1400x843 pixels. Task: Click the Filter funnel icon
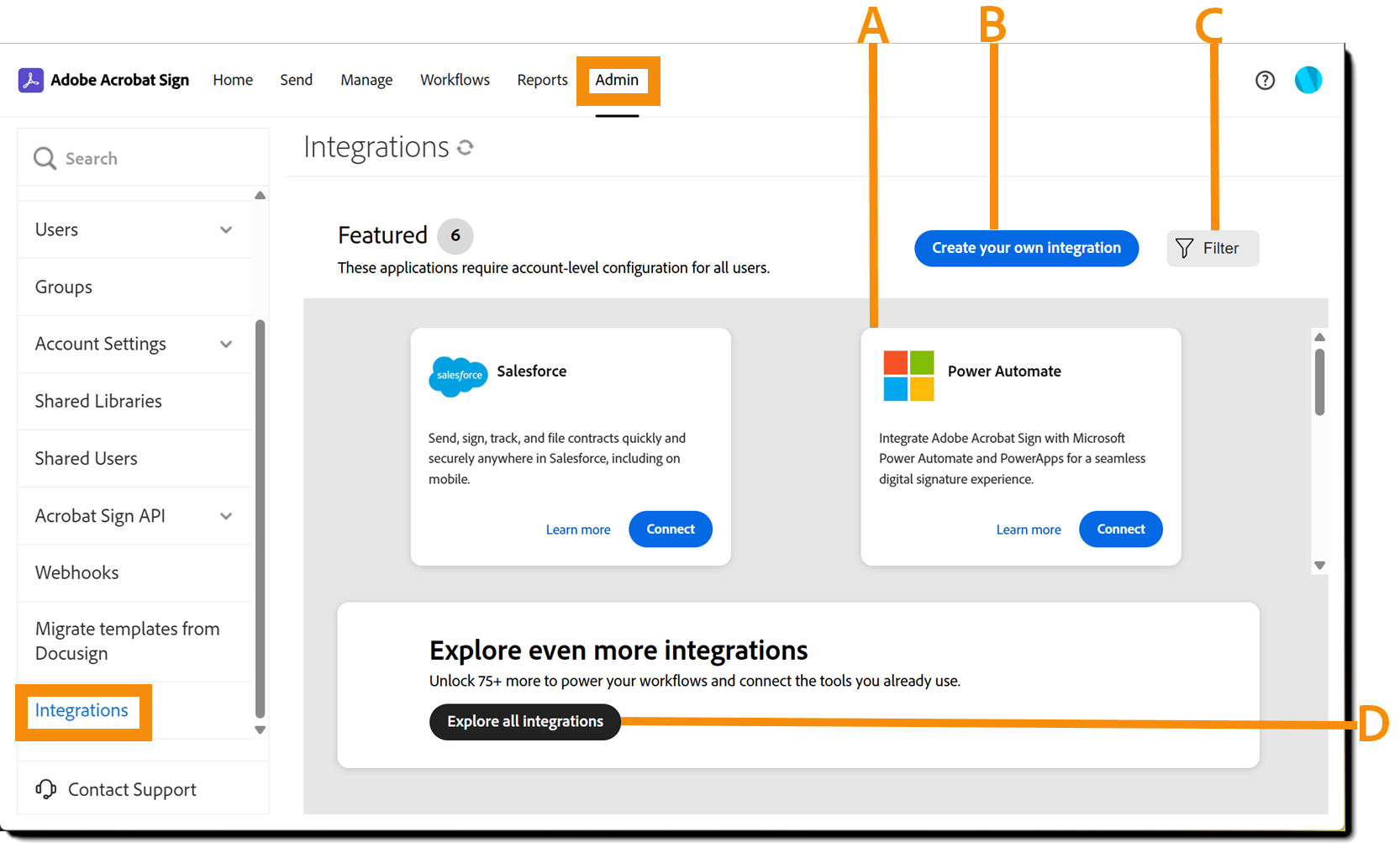[1184, 248]
